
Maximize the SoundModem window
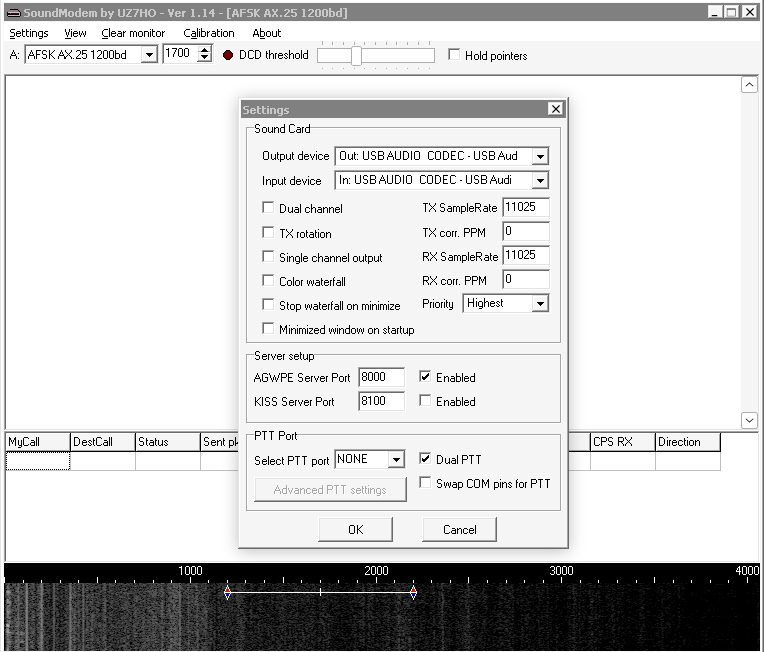click(x=731, y=12)
